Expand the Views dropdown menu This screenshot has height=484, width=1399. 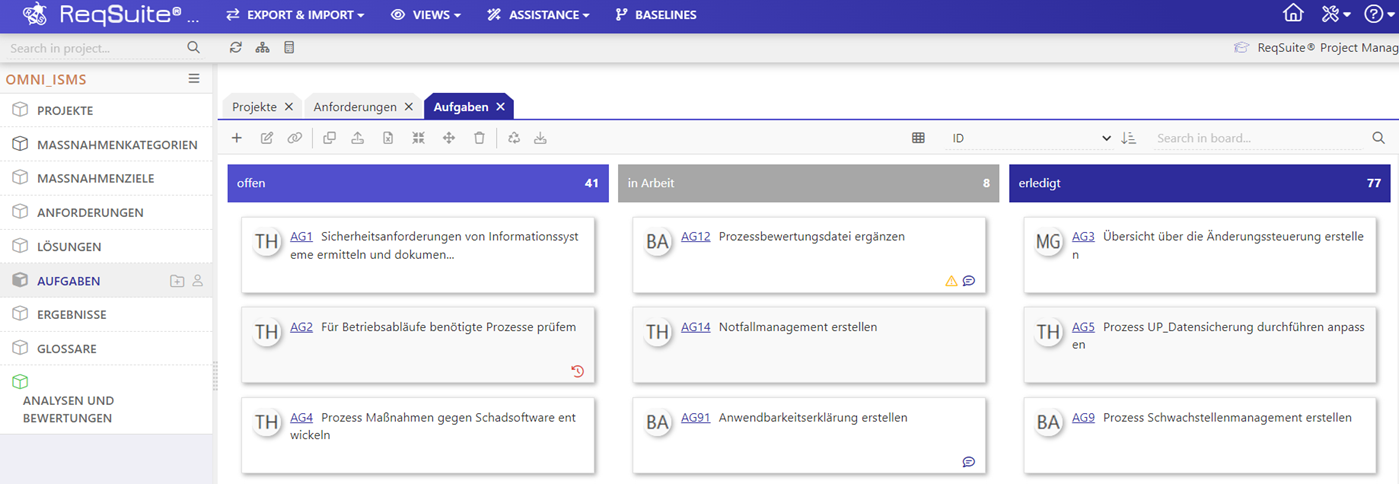[426, 15]
